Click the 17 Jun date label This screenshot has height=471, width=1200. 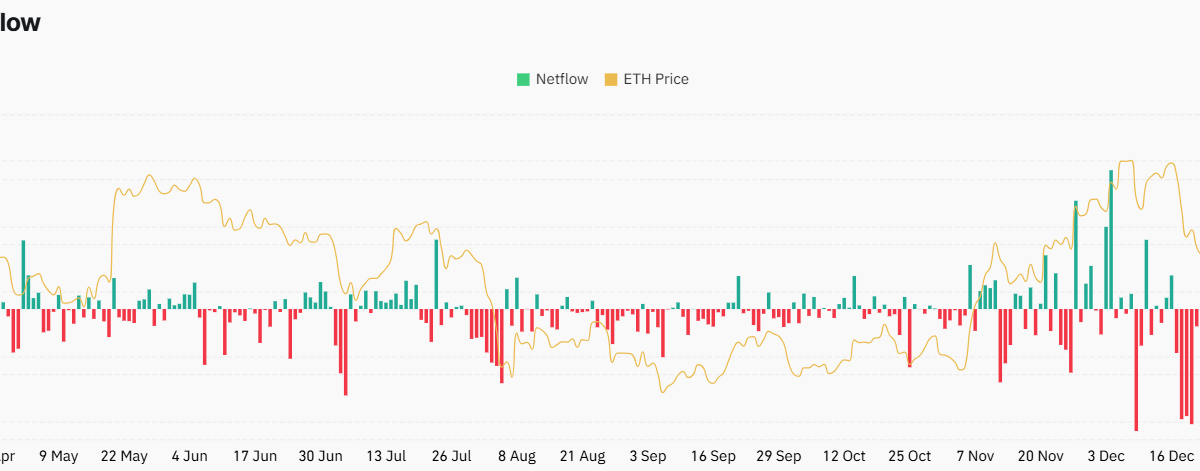(255, 456)
